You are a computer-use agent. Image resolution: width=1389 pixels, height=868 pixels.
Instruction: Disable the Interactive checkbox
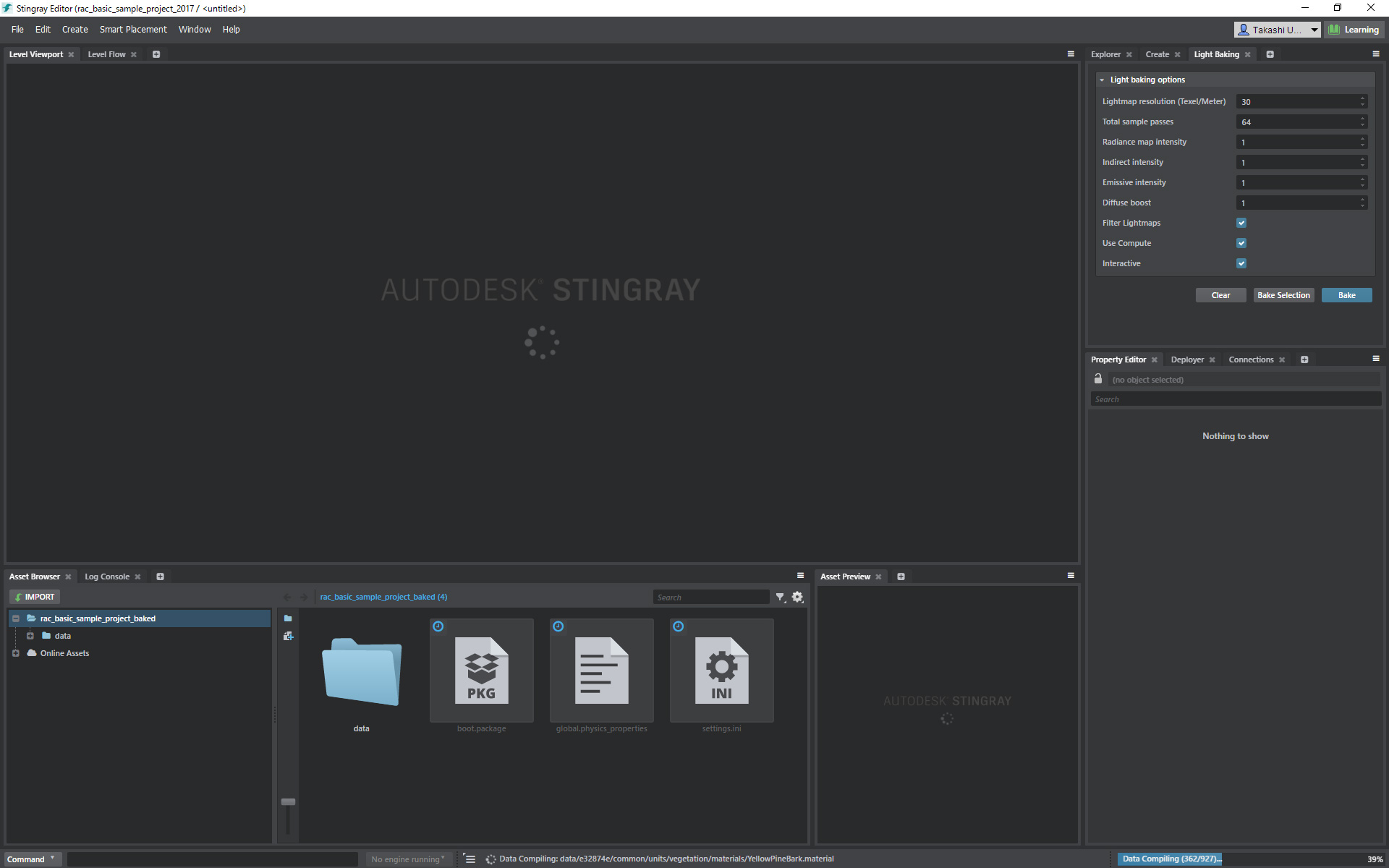point(1241,263)
